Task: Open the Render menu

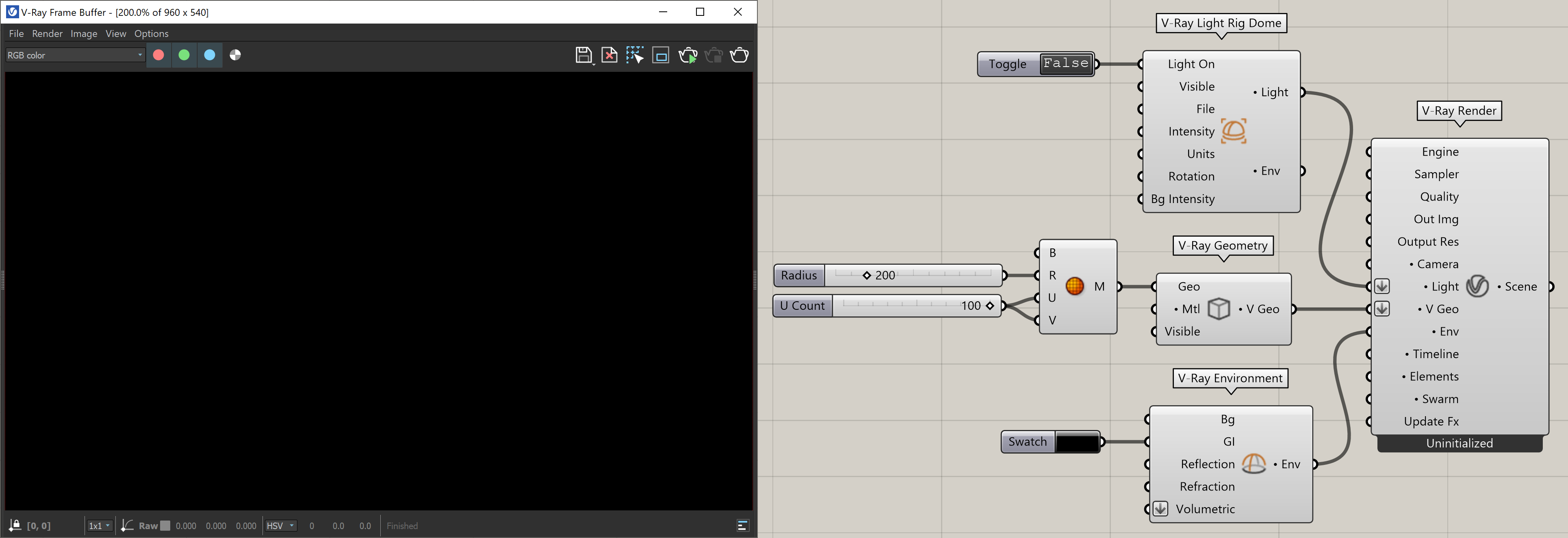Action: point(48,33)
